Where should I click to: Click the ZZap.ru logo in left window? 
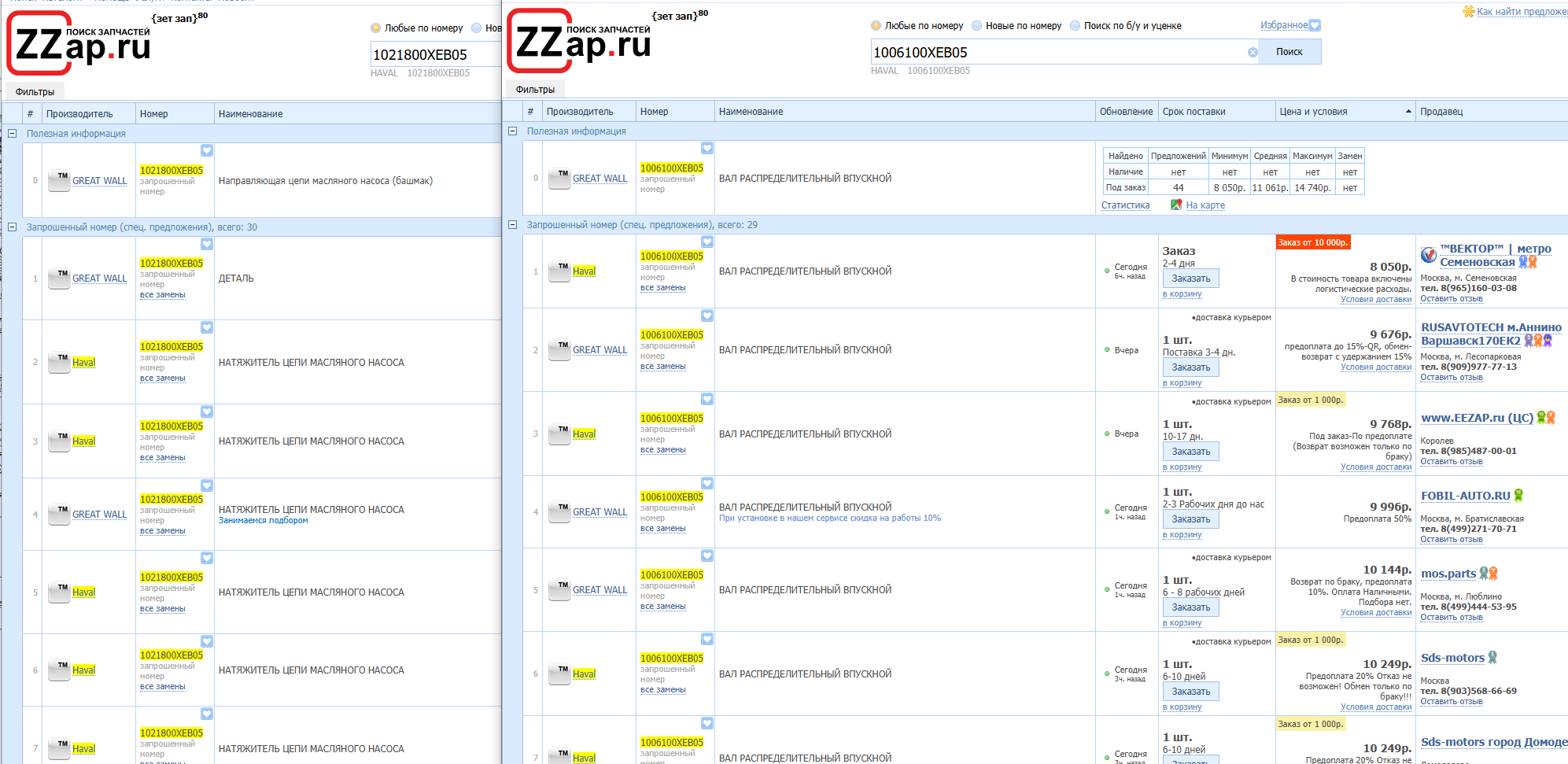[79, 43]
